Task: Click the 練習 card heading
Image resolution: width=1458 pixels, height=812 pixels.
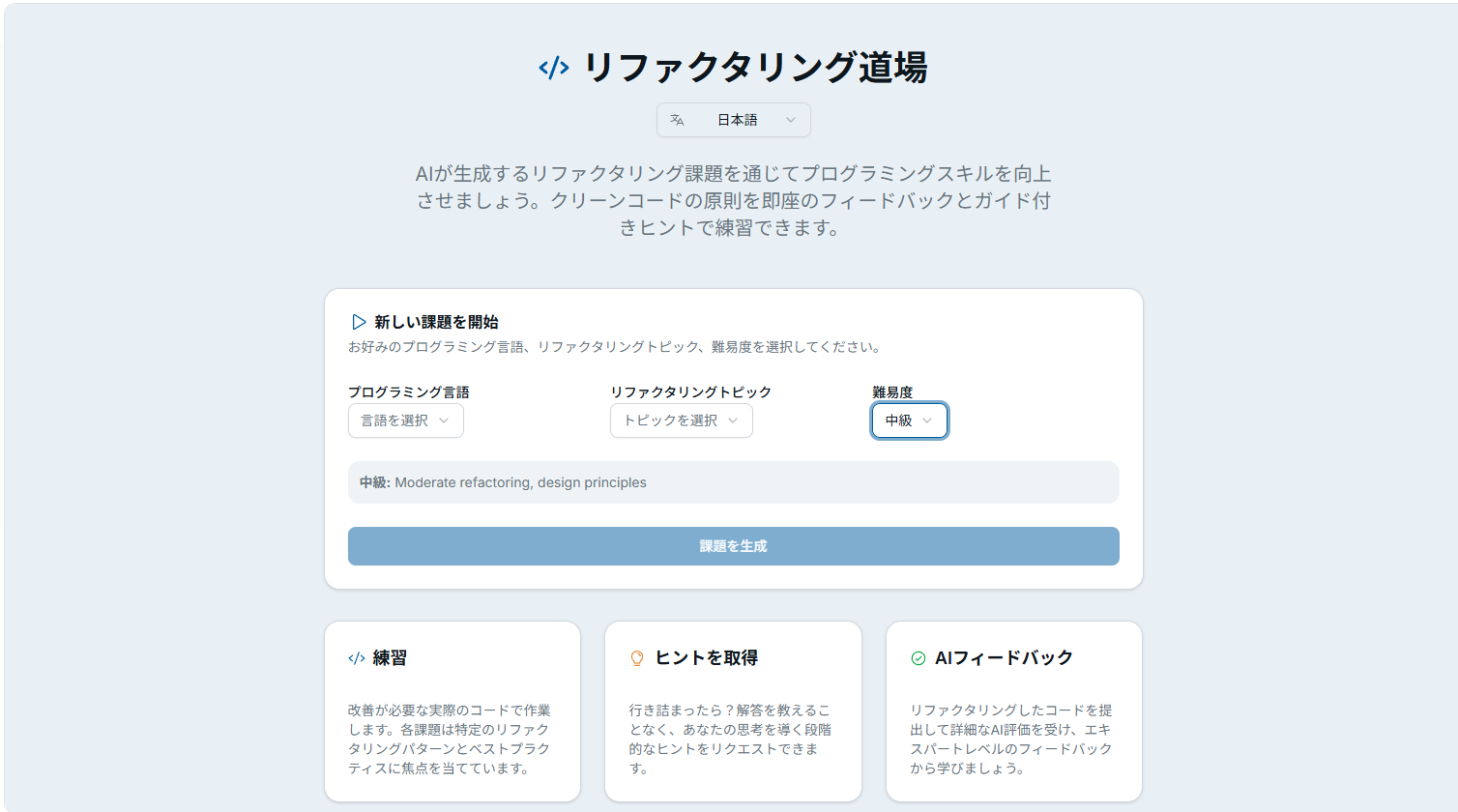Action: [x=390, y=658]
